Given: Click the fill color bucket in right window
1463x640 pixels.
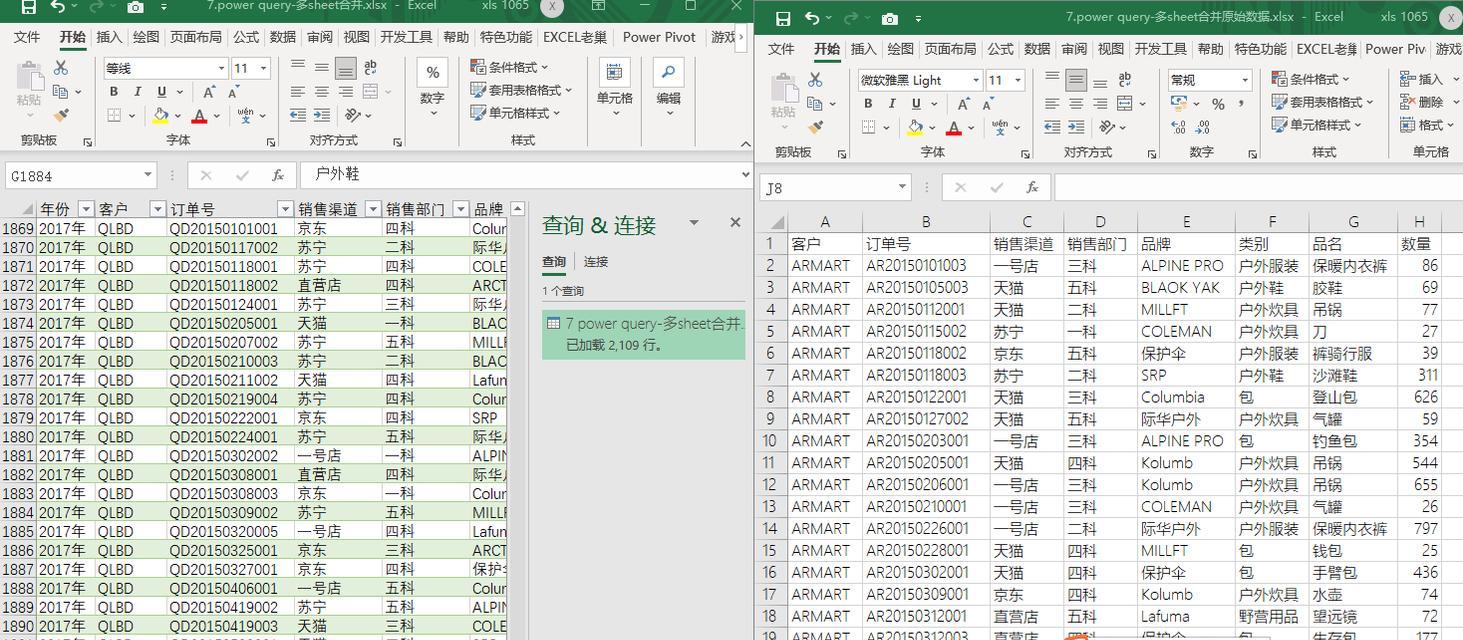Looking at the screenshot, I should point(914,128).
